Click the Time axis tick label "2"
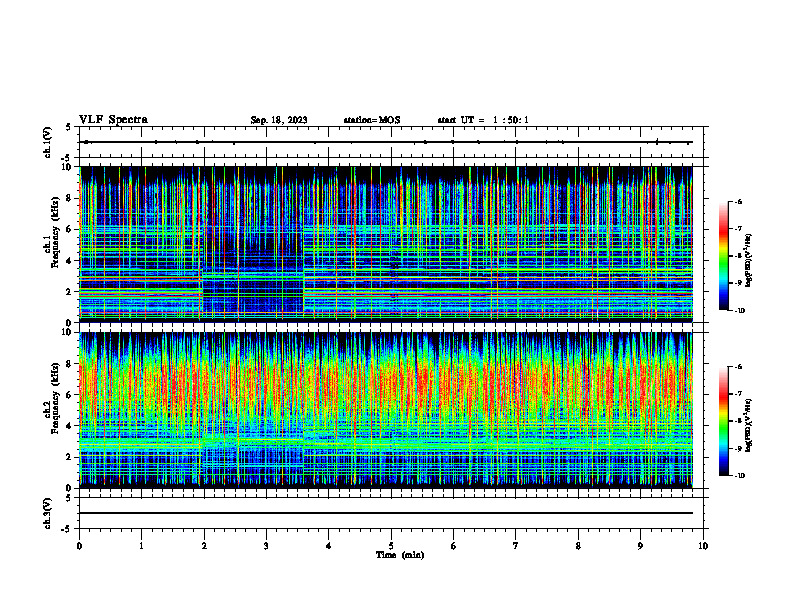This screenshot has width=792, height=612. 204,546
